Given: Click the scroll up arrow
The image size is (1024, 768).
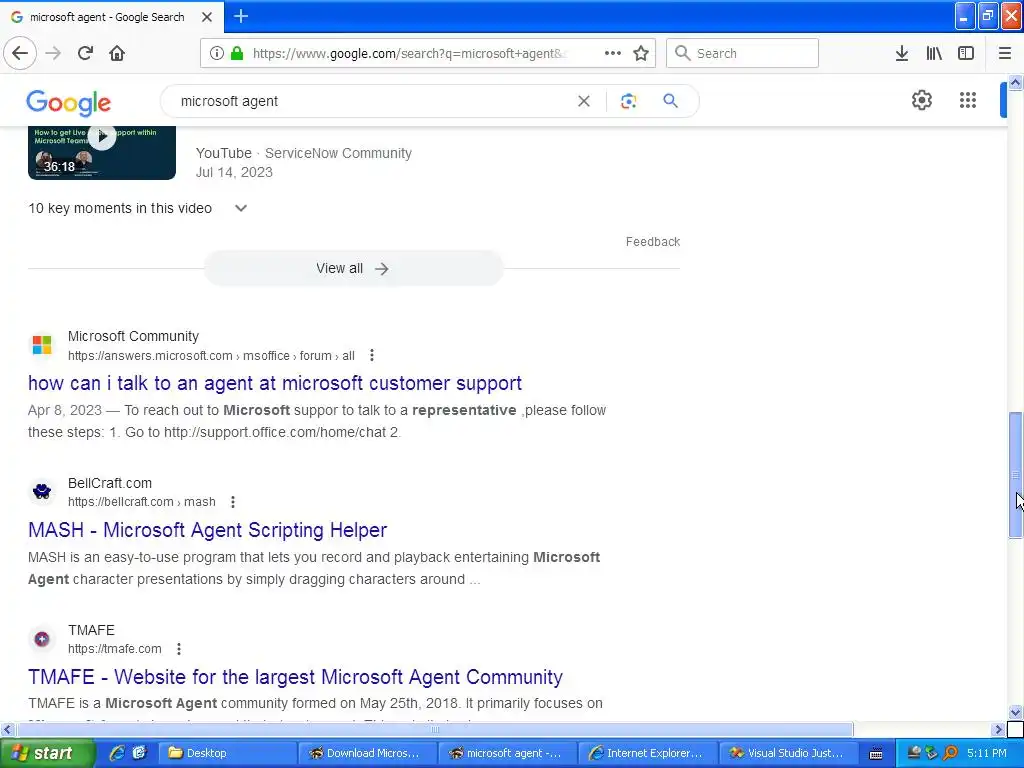Looking at the screenshot, I should [1015, 82].
